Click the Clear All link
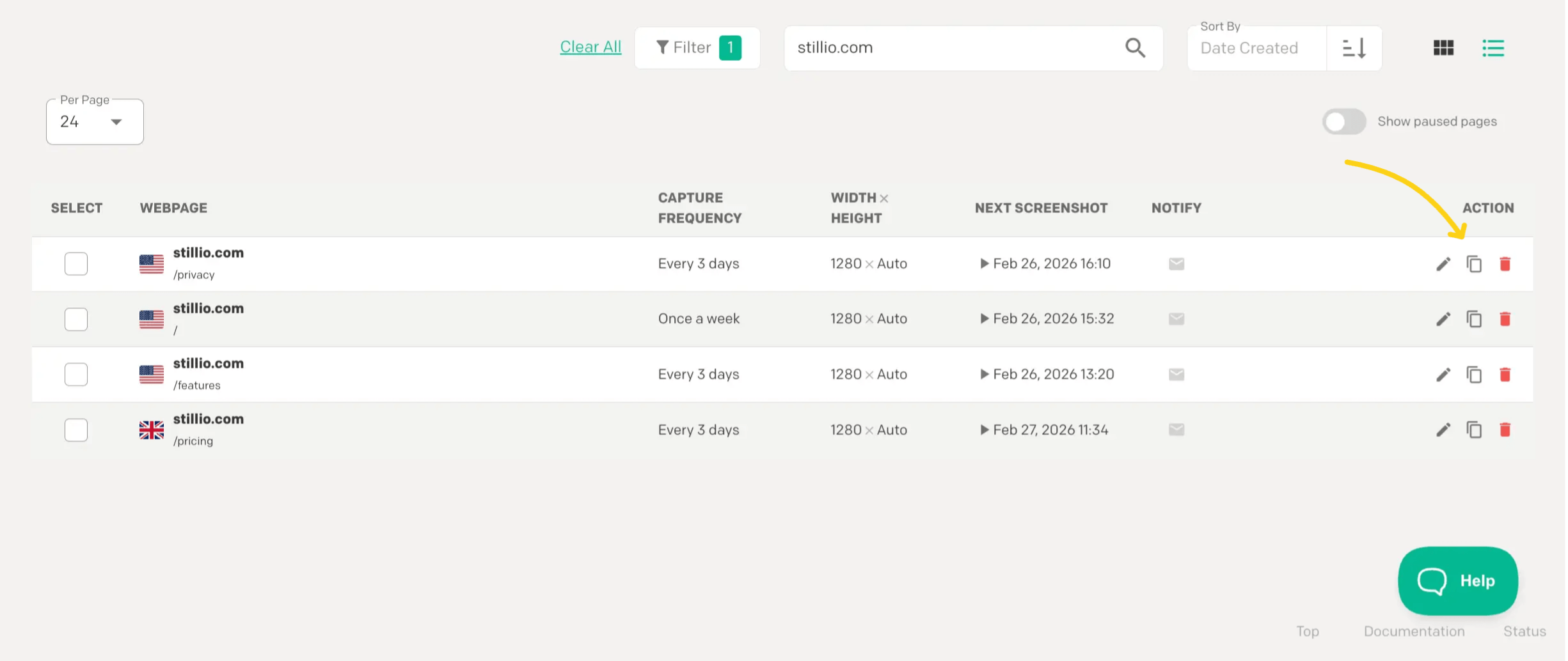This screenshot has height=661, width=1568. pos(590,47)
